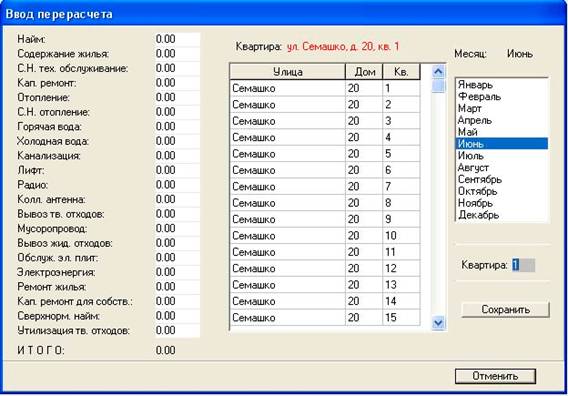Viewport: 568px width, 396px height.
Task: Select the Семашко row for apartment 9
Action: click(x=325, y=219)
